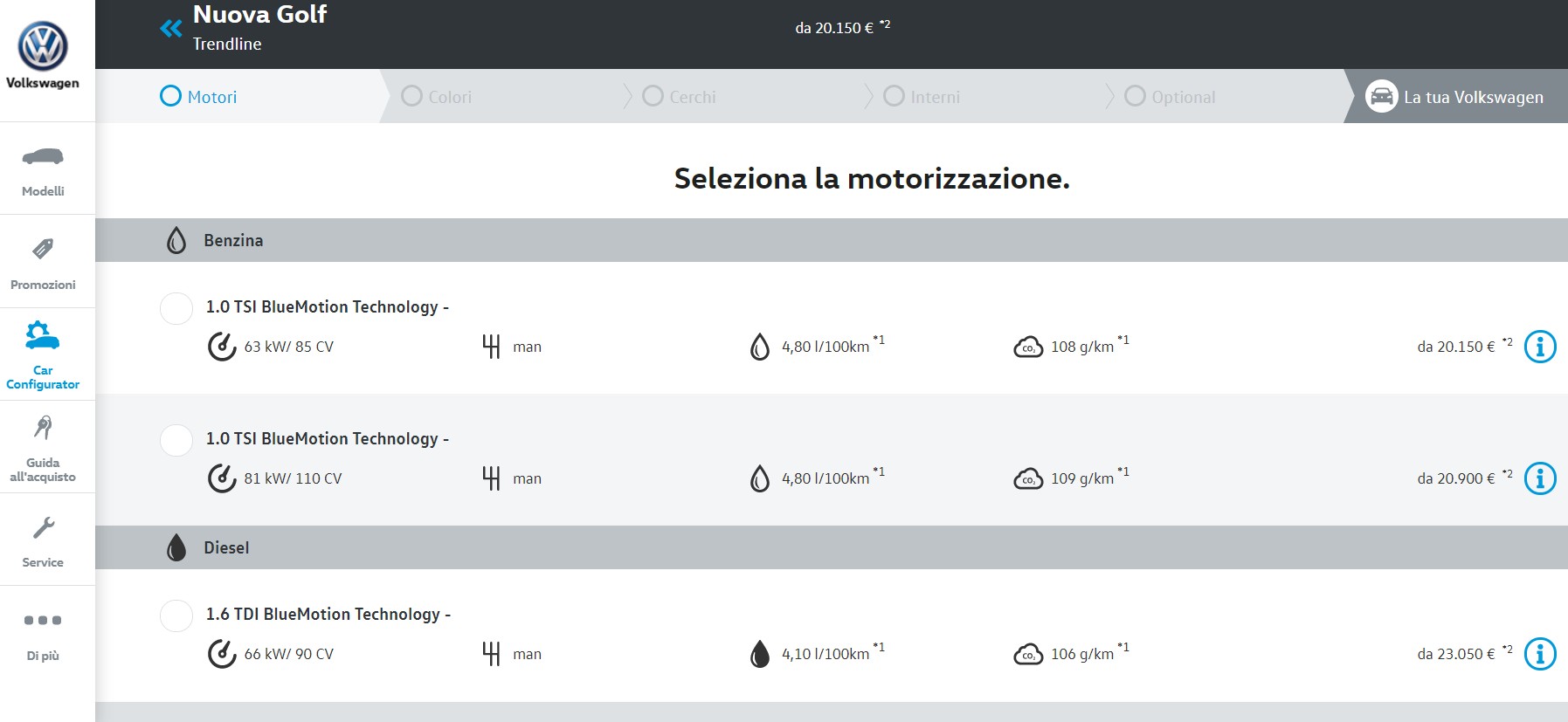
Task: Switch to the Colori step
Action: (437, 97)
